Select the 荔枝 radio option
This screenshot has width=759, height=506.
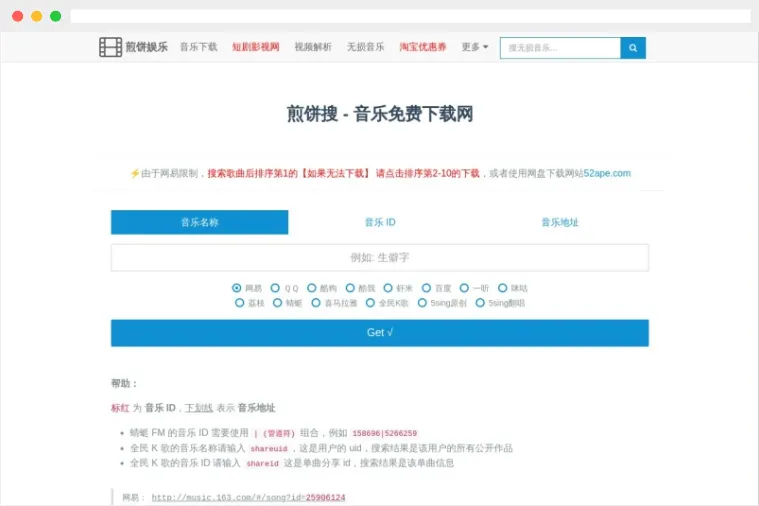click(x=239, y=303)
